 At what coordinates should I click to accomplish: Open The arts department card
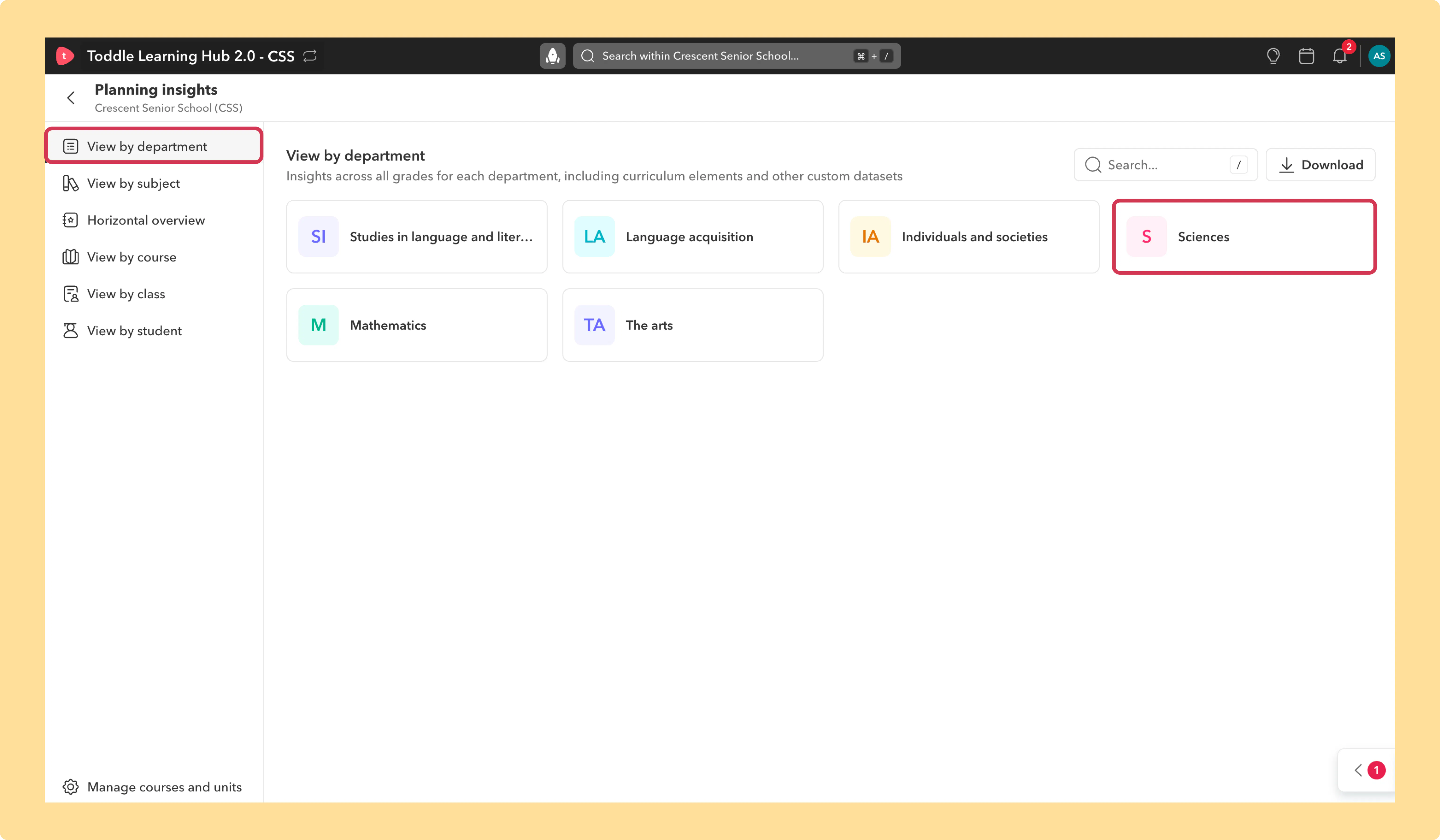click(x=693, y=325)
